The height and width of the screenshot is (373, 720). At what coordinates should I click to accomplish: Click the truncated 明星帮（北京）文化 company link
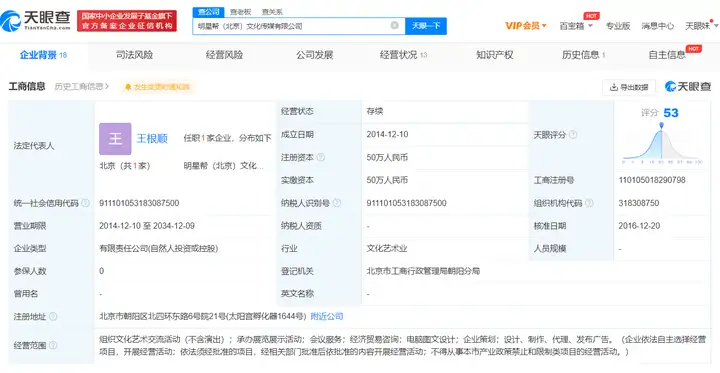[x=224, y=166]
